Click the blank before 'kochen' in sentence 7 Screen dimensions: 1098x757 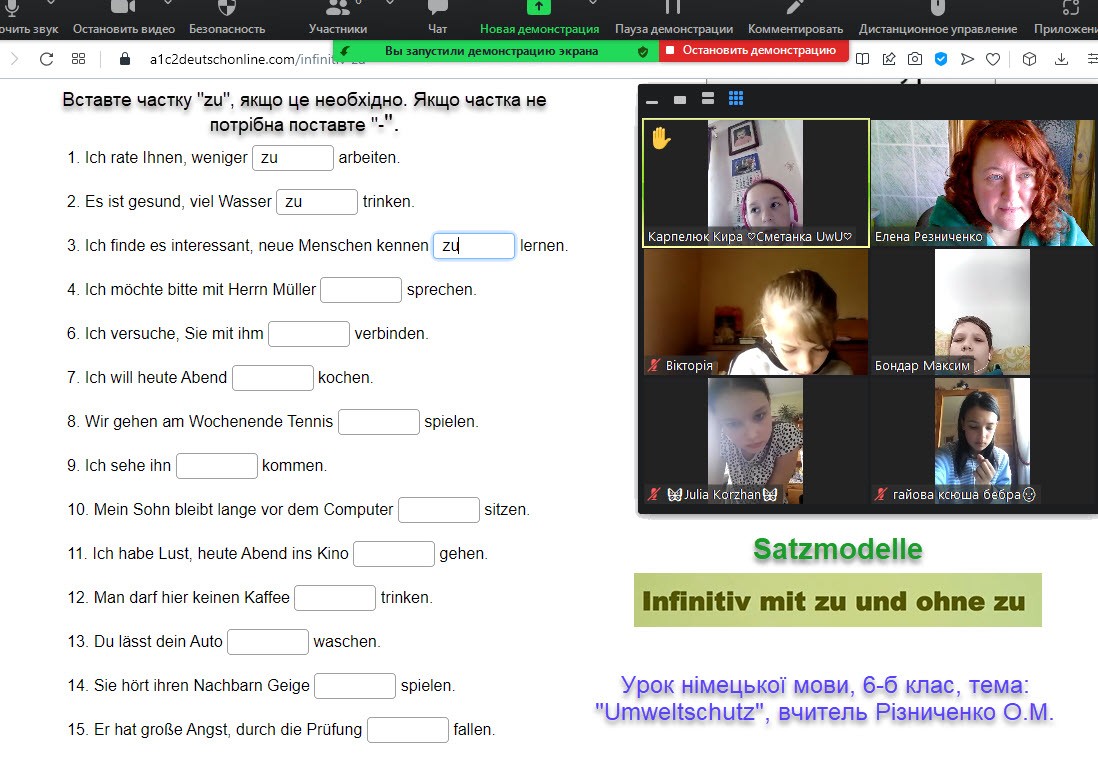pos(273,378)
